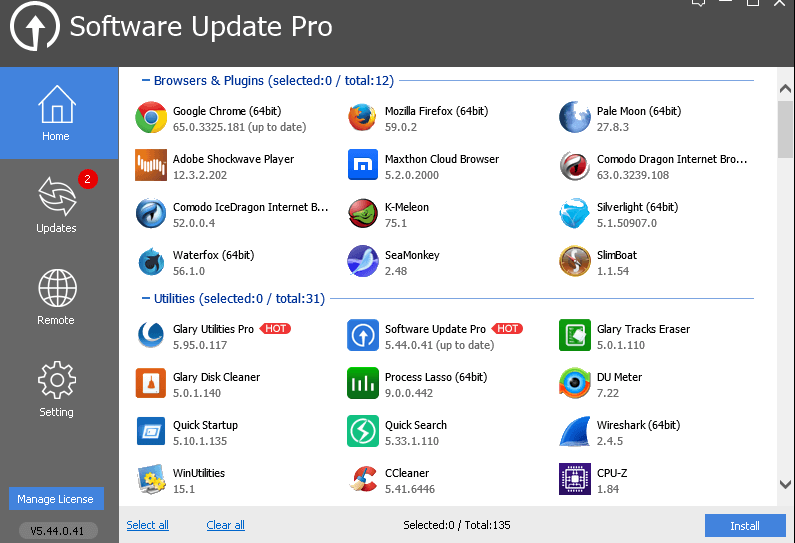This screenshot has width=795, height=543.
Task: Select the Mozilla Firefox icon
Action: click(362, 118)
